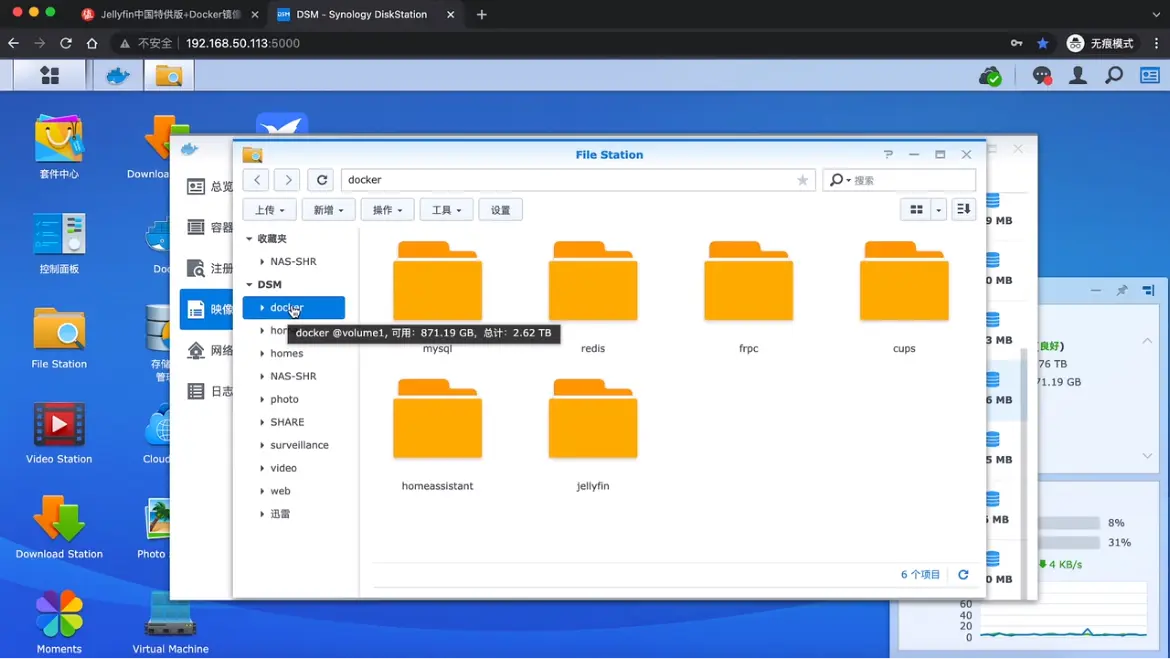
Task: Select the jellyfin folder thumbnail
Action: [593, 421]
